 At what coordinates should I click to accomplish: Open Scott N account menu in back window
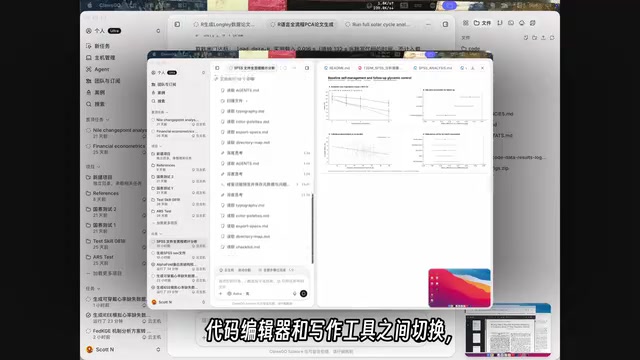click(122, 350)
